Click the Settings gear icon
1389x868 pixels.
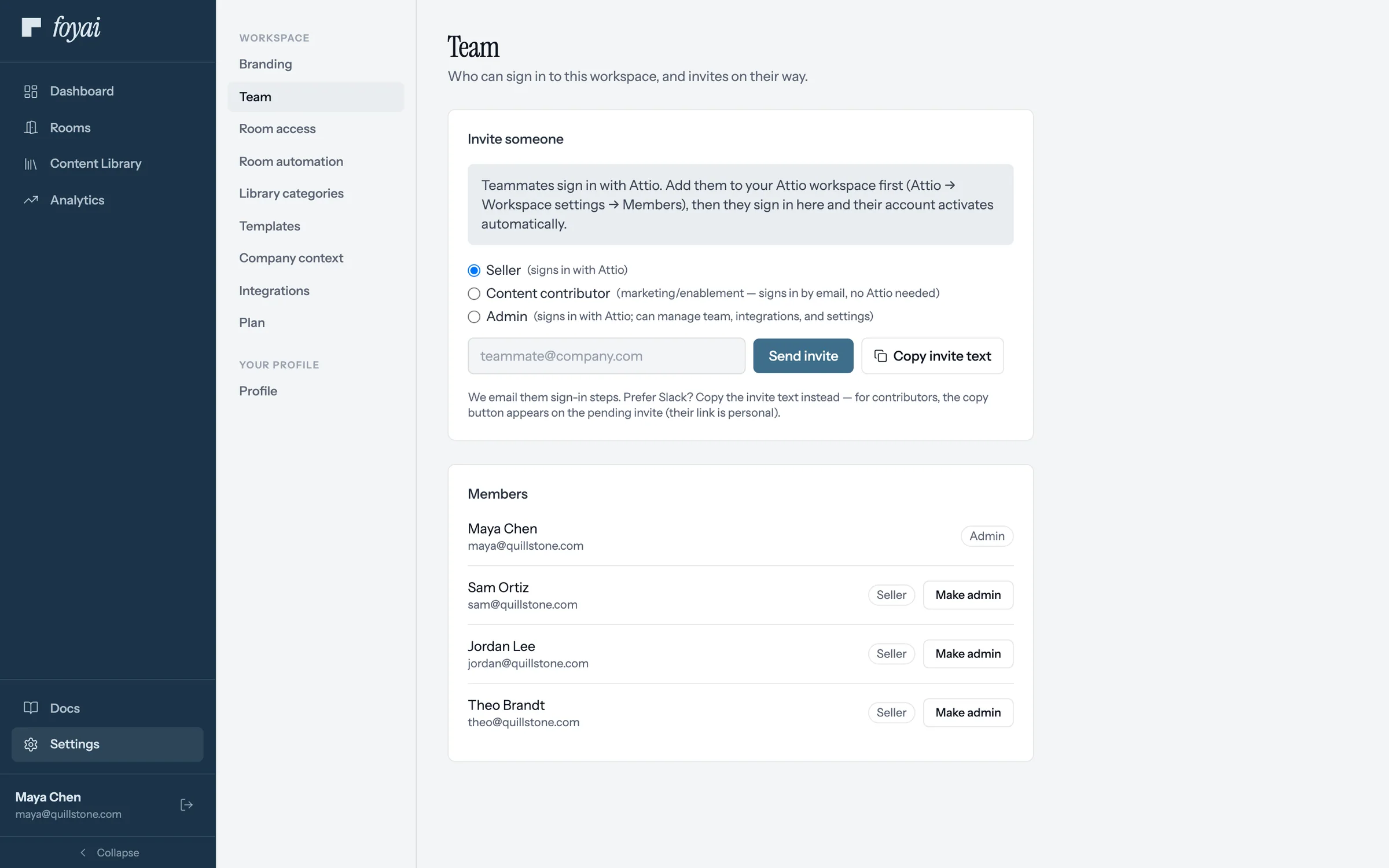pyautogui.click(x=31, y=744)
